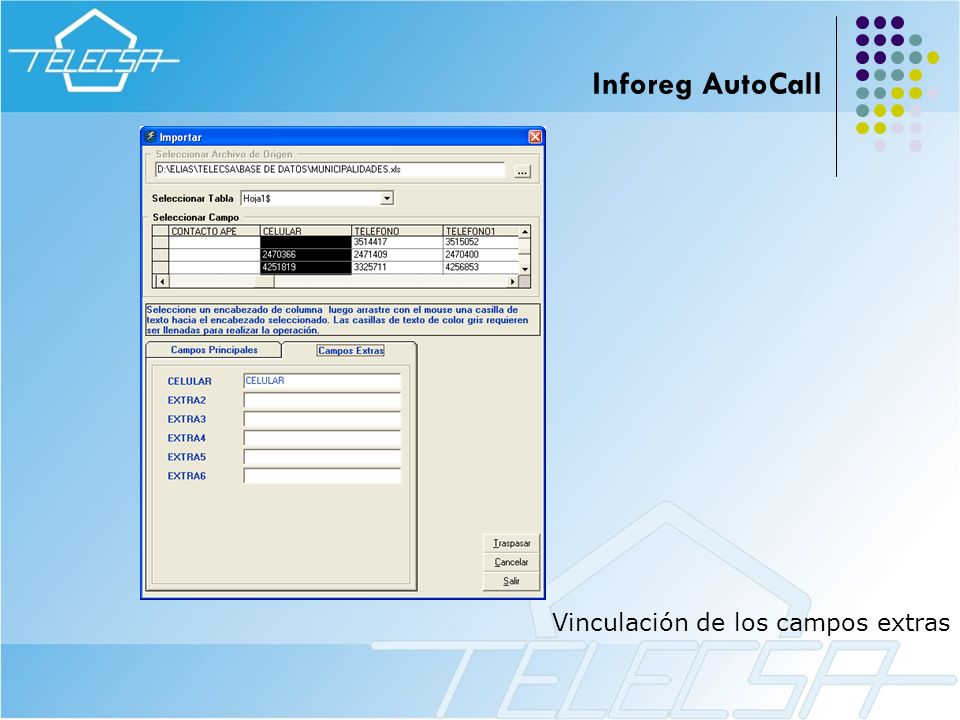Click cell 2470400 in the grid
This screenshot has height=720, width=960.
[x=481, y=255]
